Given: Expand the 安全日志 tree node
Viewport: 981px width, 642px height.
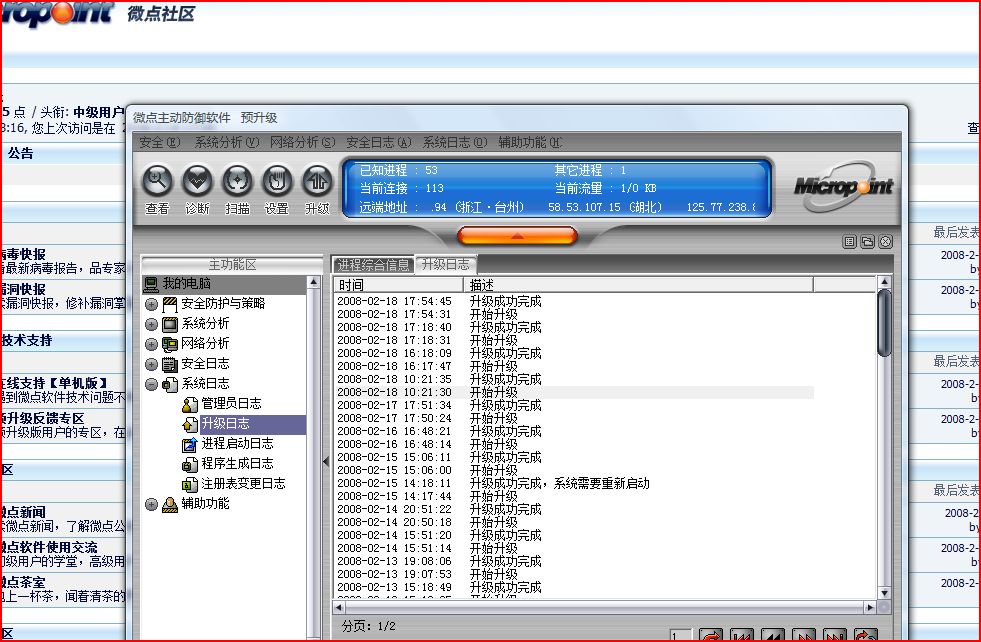Looking at the screenshot, I should coord(151,365).
